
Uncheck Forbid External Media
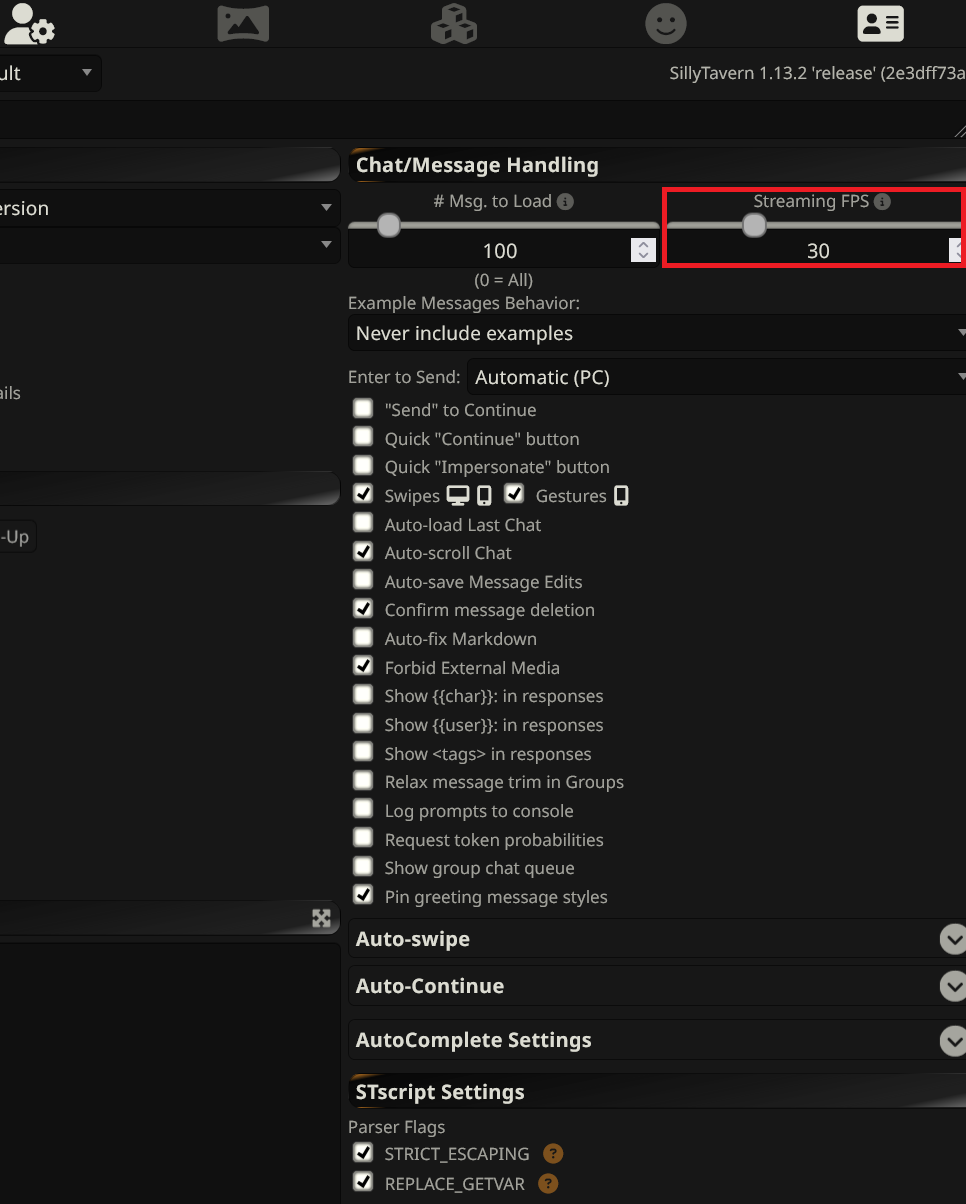click(x=363, y=666)
